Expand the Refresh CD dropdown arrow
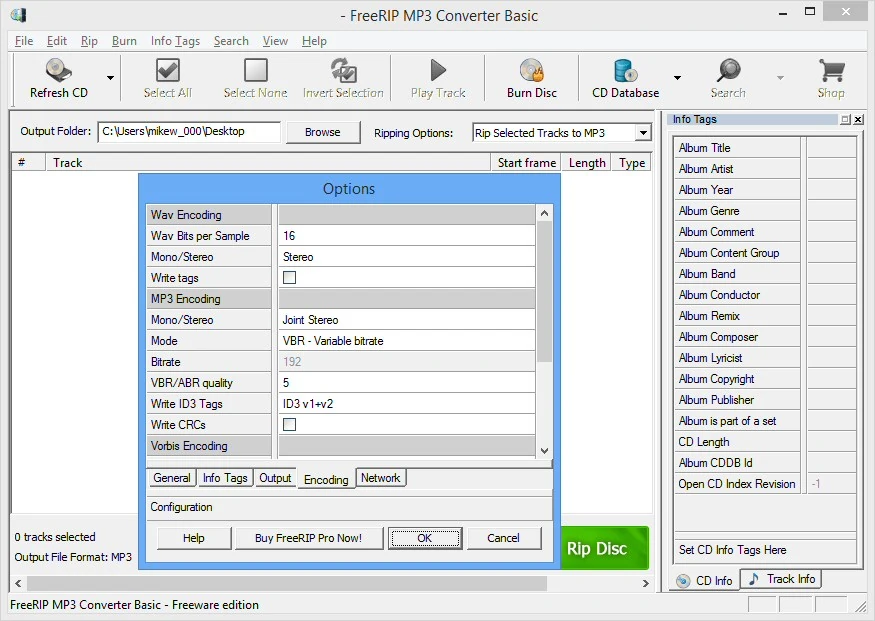Screen dimensions: 875x621 point(110,78)
